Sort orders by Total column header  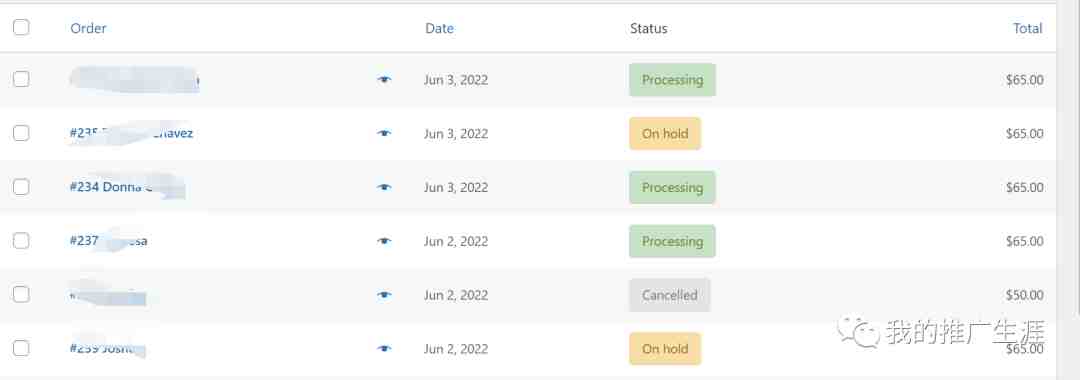tap(1027, 28)
